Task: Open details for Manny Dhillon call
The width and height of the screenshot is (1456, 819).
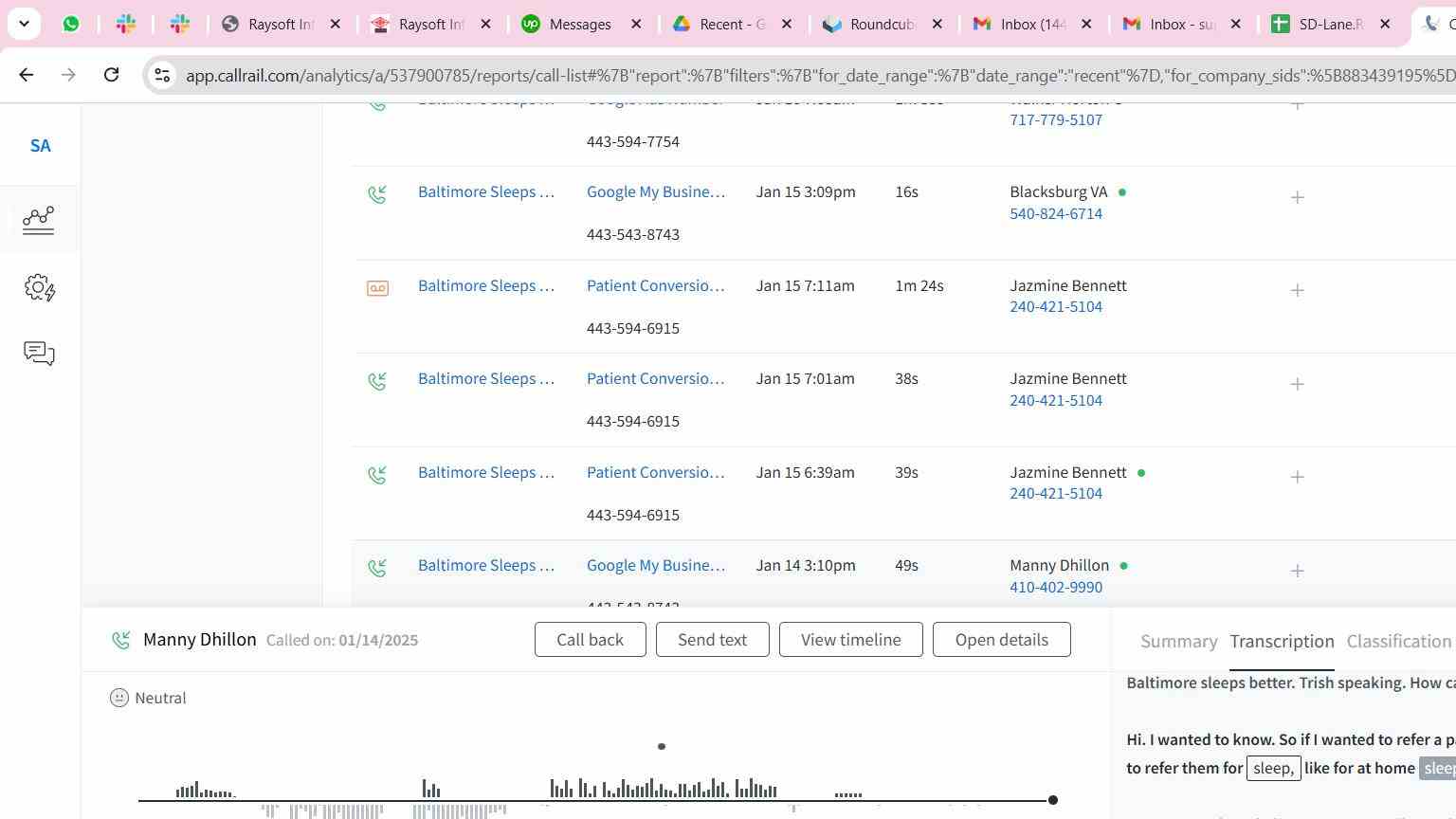Action: pos(1002,640)
